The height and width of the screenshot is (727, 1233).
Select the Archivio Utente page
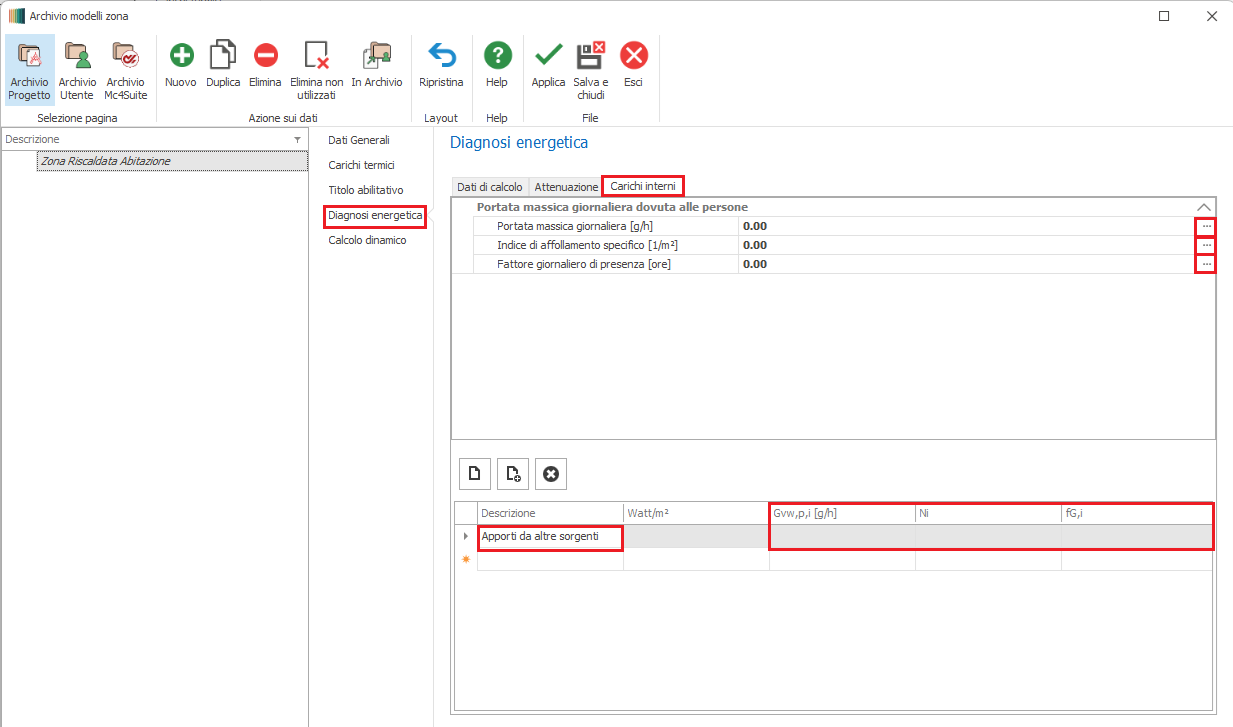click(77, 68)
